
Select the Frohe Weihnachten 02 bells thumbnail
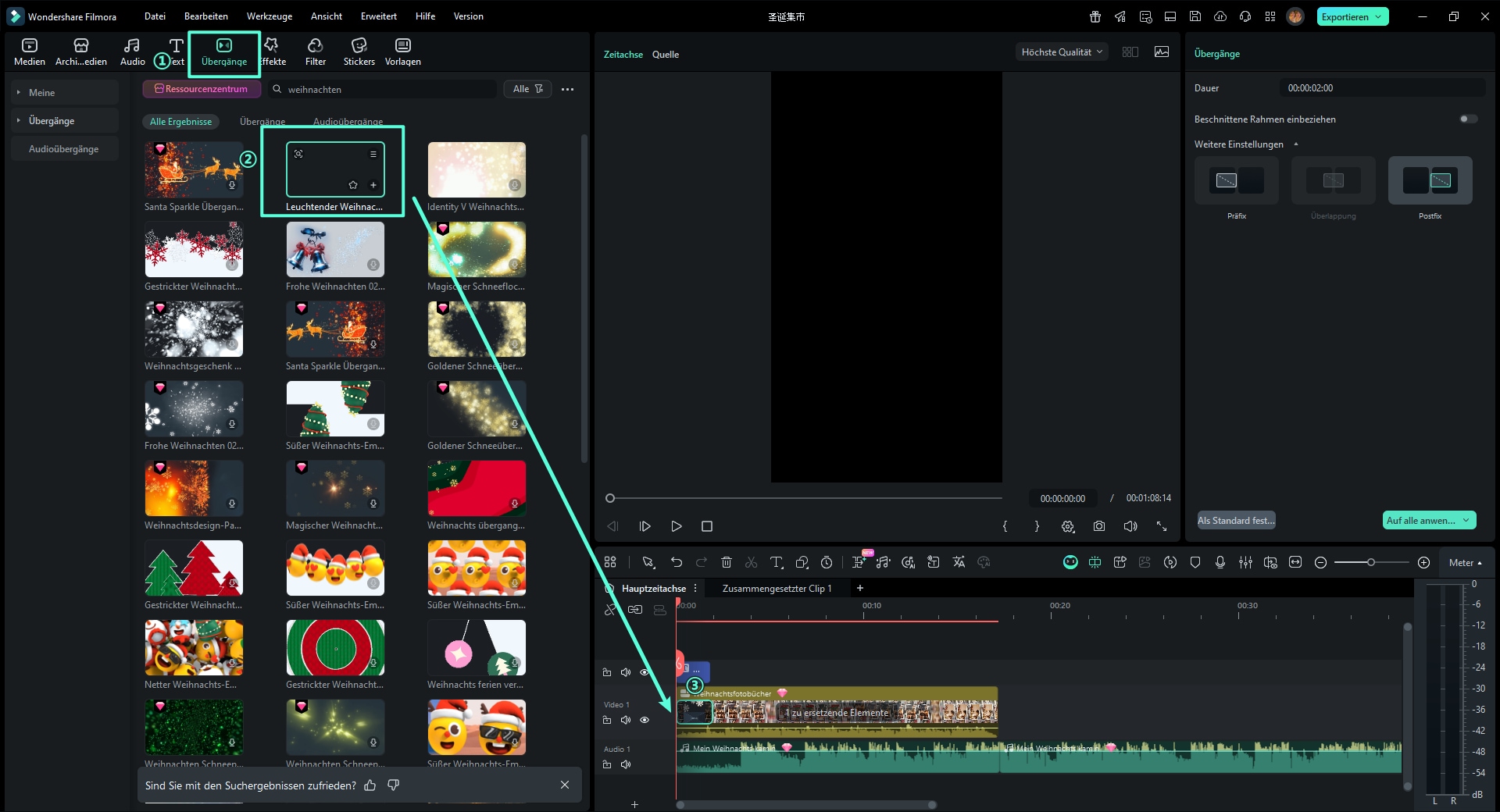335,250
